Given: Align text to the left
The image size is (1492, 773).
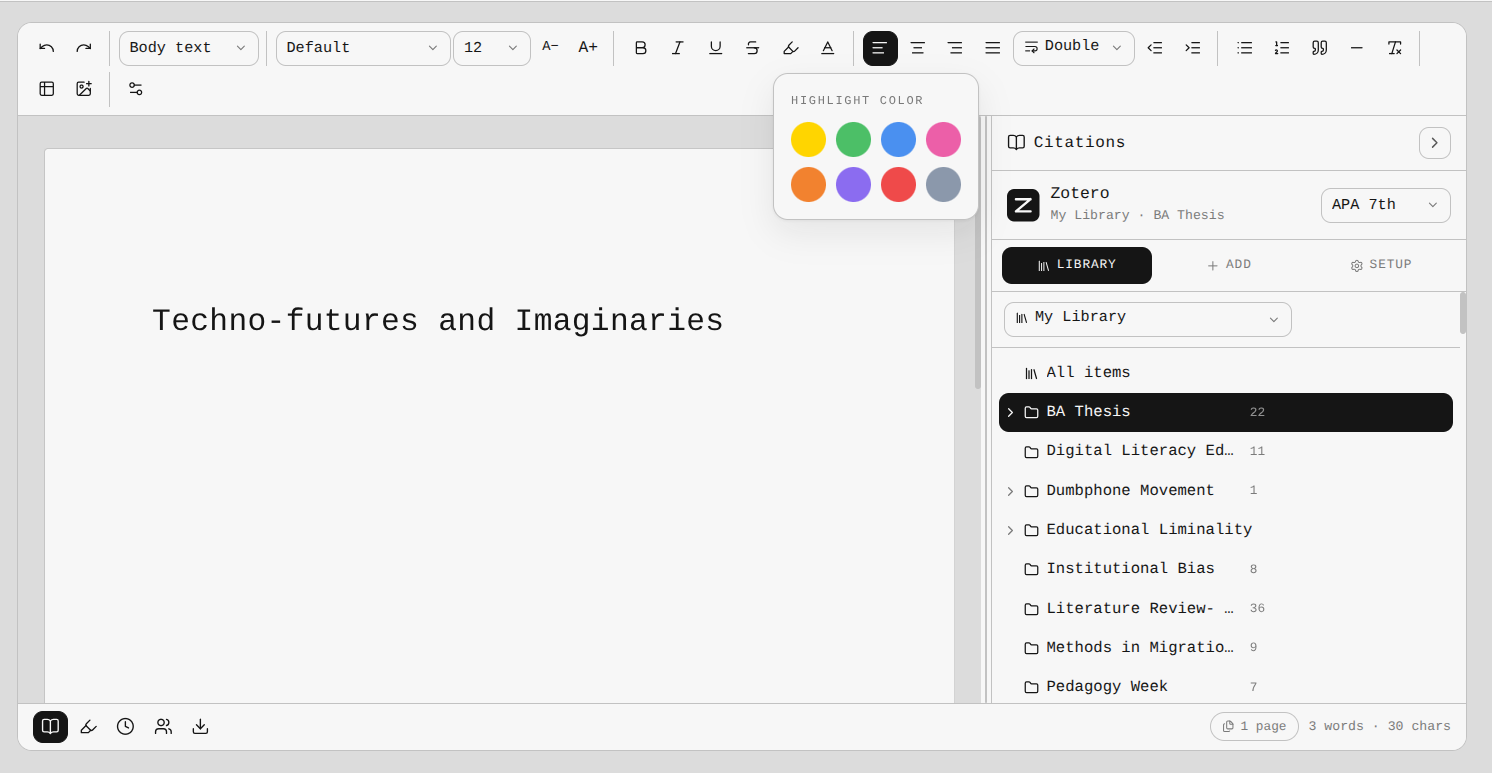Looking at the screenshot, I should [880, 48].
